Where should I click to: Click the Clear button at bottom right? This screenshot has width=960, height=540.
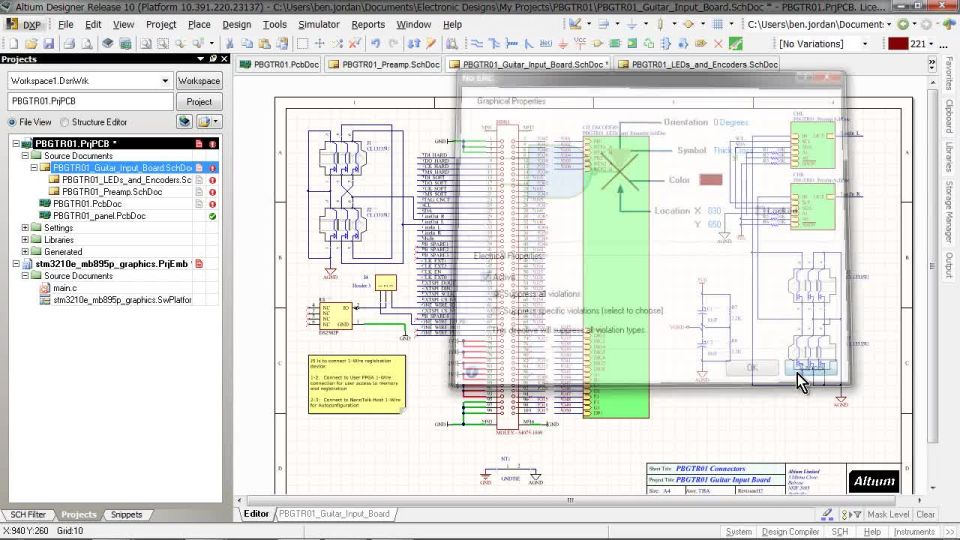[926, 514]
